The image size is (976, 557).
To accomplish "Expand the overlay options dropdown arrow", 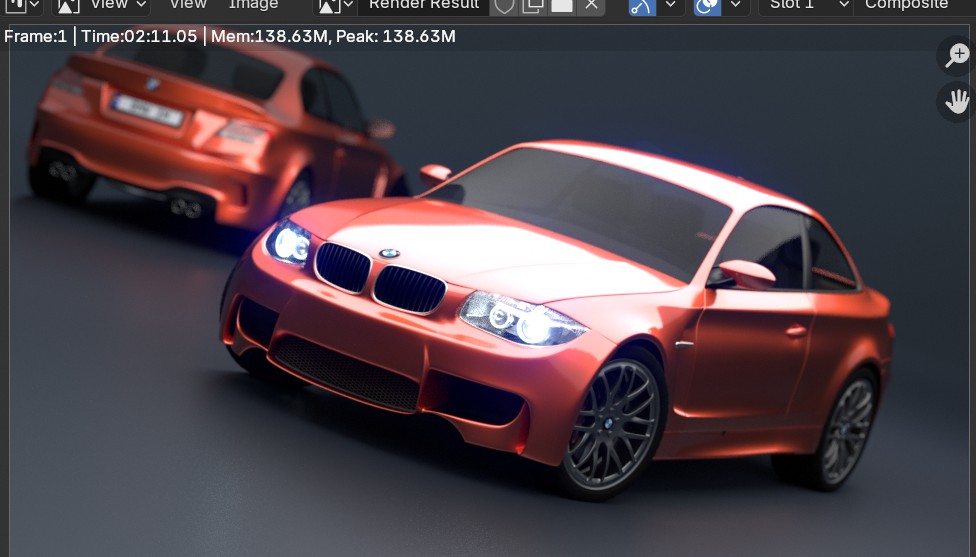I will click(x=735, y=6).
